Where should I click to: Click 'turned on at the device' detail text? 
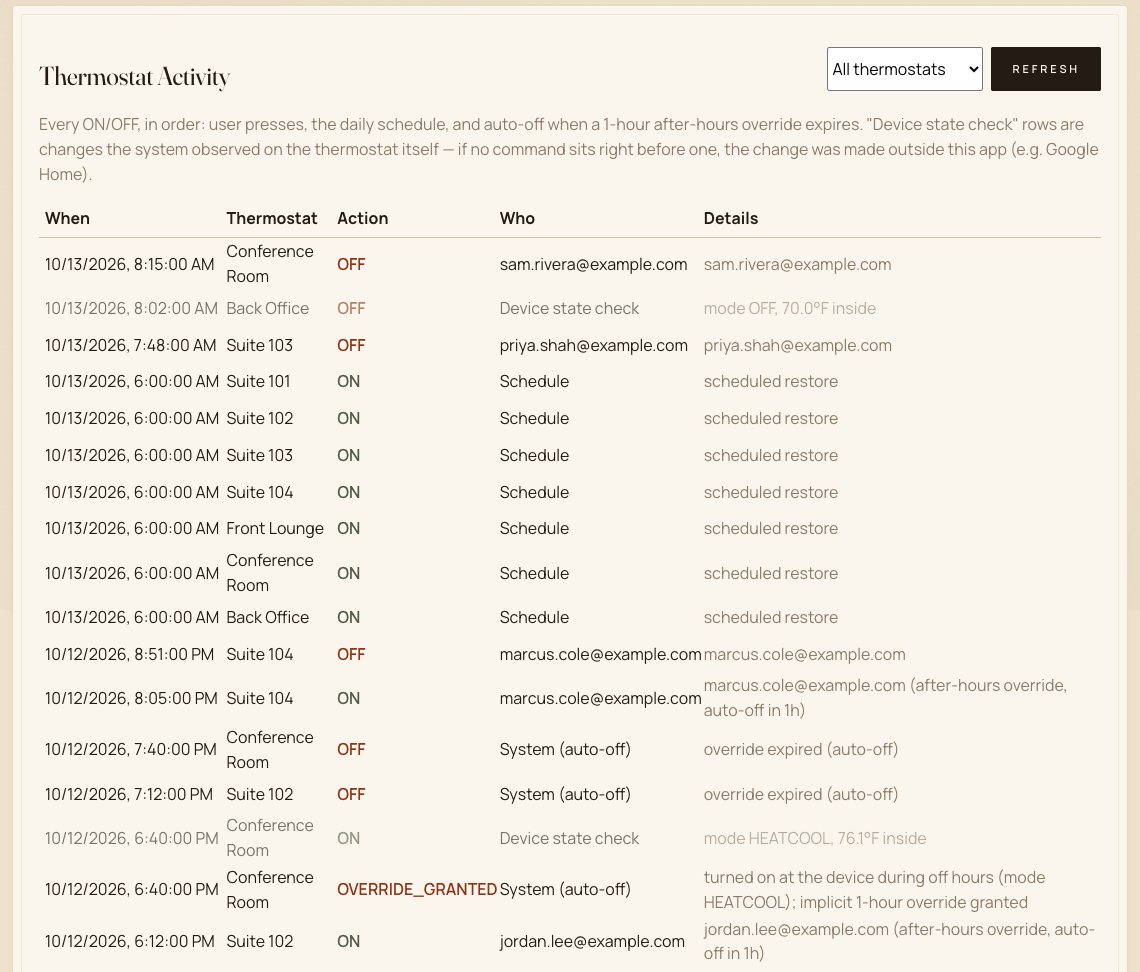pyautogui.click(x=874, y=889)
